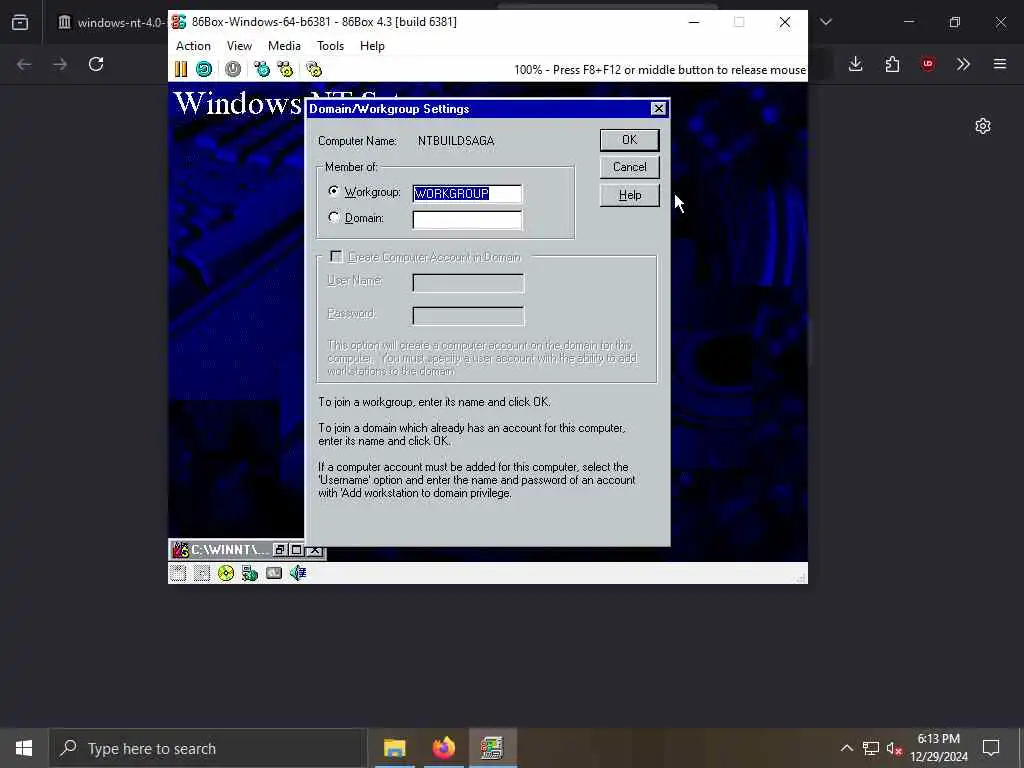Open the Firefox hamburger application menu
Image resolution: width=1024 pixels, height=768 pixels.
tap(1000, 64)
